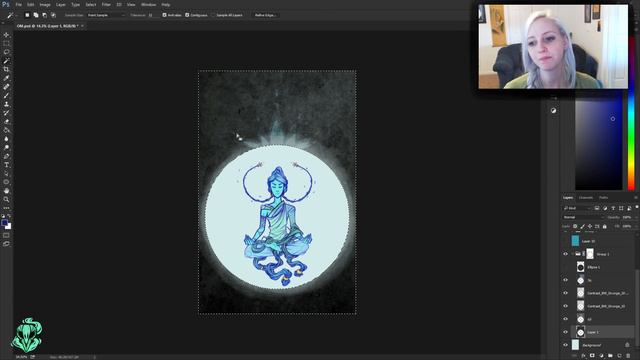The image size is (640, 360).
Task: Open the Select menu
Action: [91, 4]
